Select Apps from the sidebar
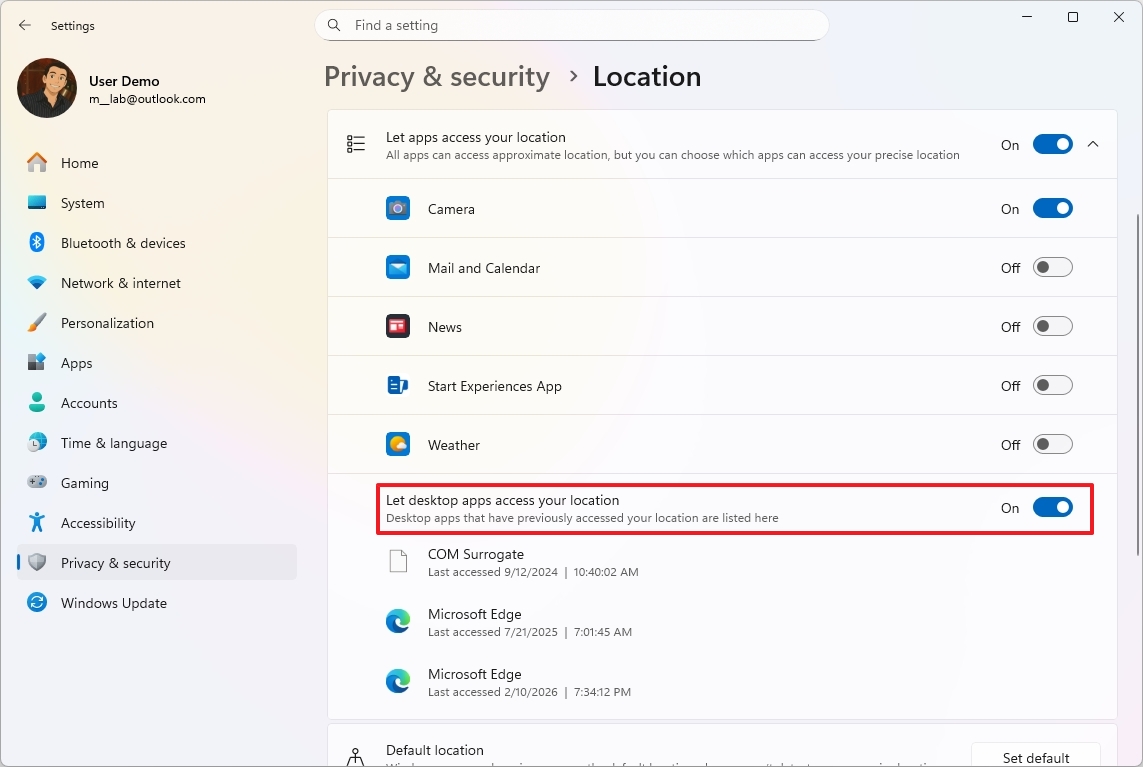Image resolution: width=1143 pixels, height=767 pixels. point(77,362)
